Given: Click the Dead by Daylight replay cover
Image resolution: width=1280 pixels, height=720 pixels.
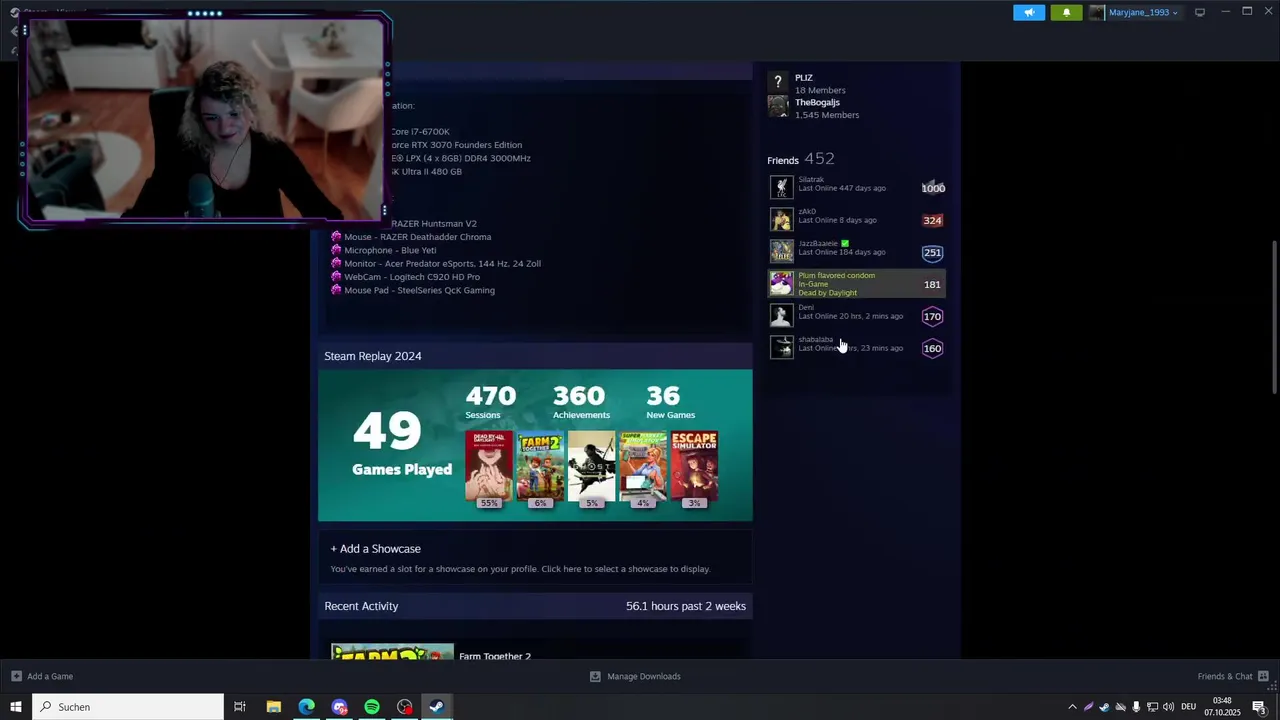Looking at the screenshot, I should (489, 466).
